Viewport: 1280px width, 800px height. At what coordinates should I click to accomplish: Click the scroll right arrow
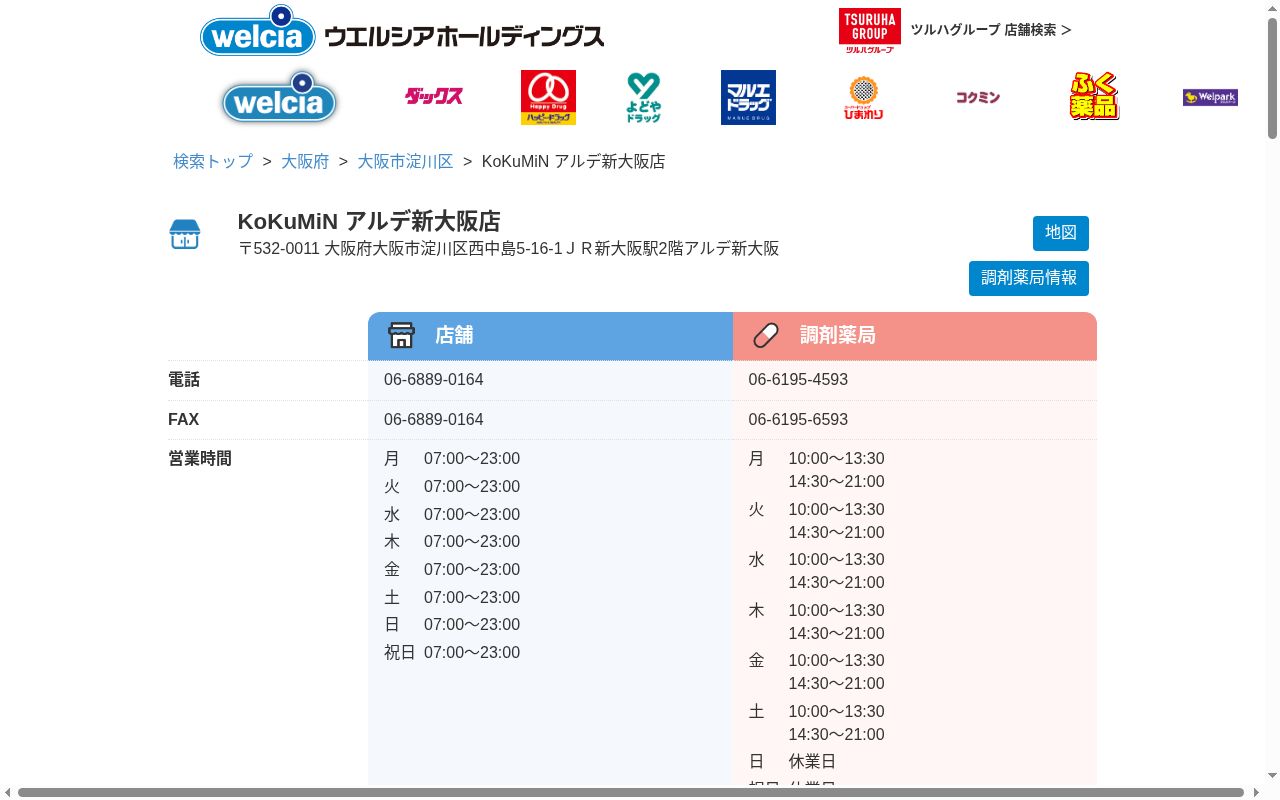click(1256, 793)
